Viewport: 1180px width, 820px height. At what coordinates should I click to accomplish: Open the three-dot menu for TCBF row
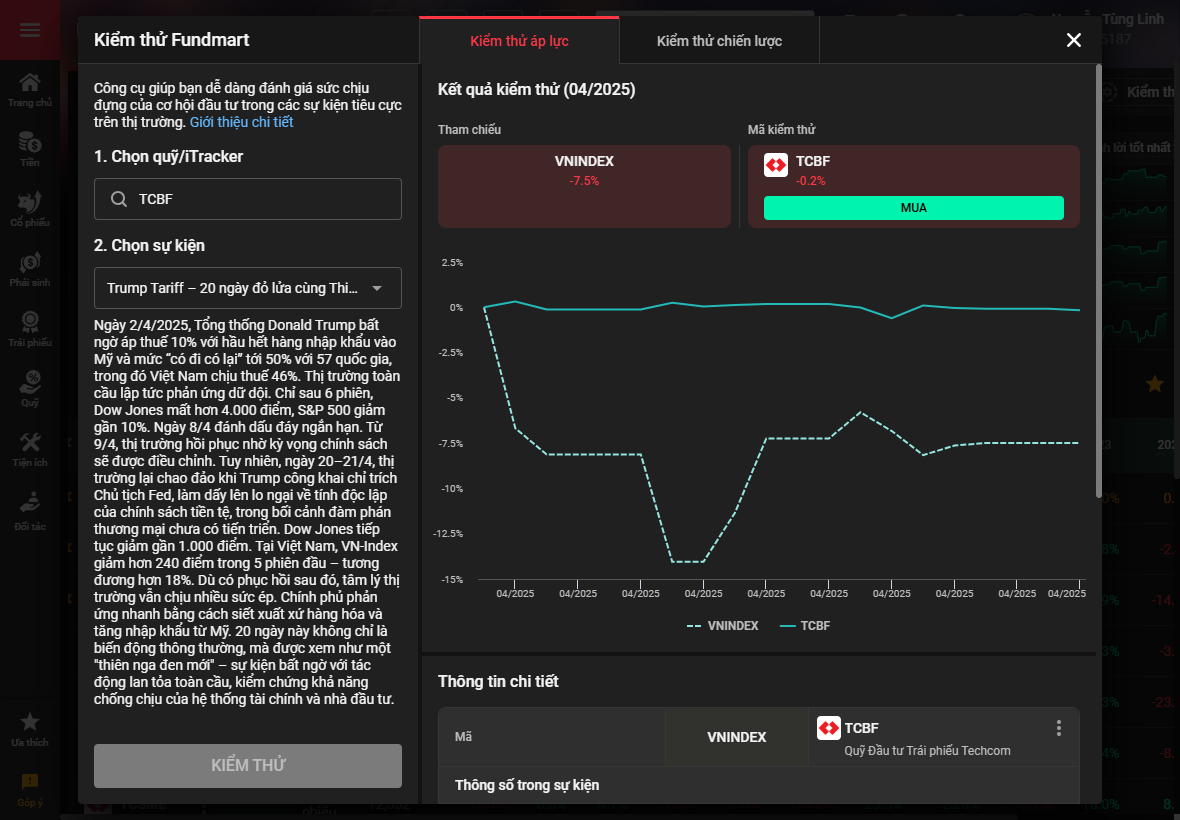point(1059,727)
